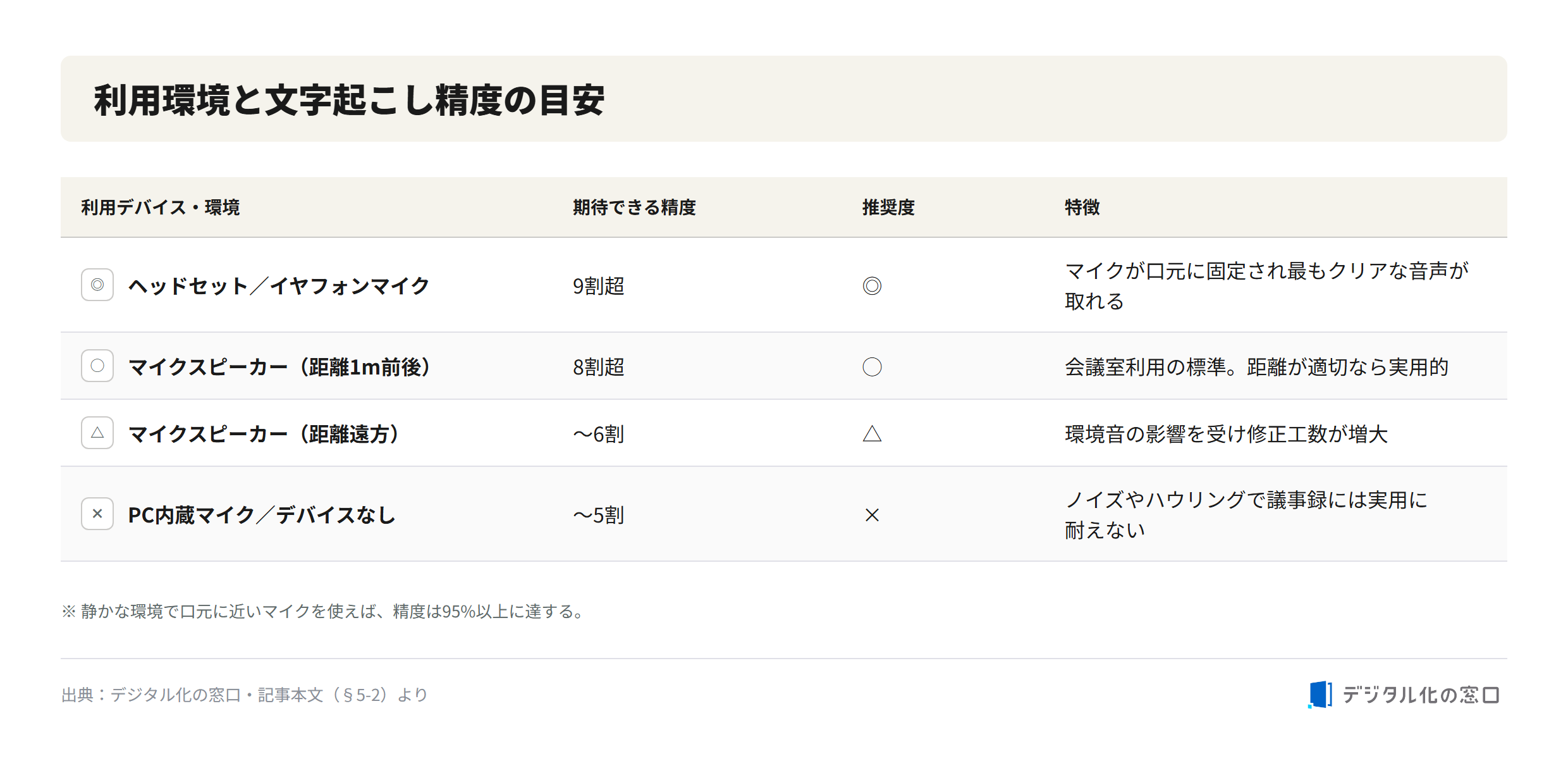Click the circle badge beside マイクスピーカー（距離1m前後）
Screen dimensions: 1568x768
tap(97, 366)
